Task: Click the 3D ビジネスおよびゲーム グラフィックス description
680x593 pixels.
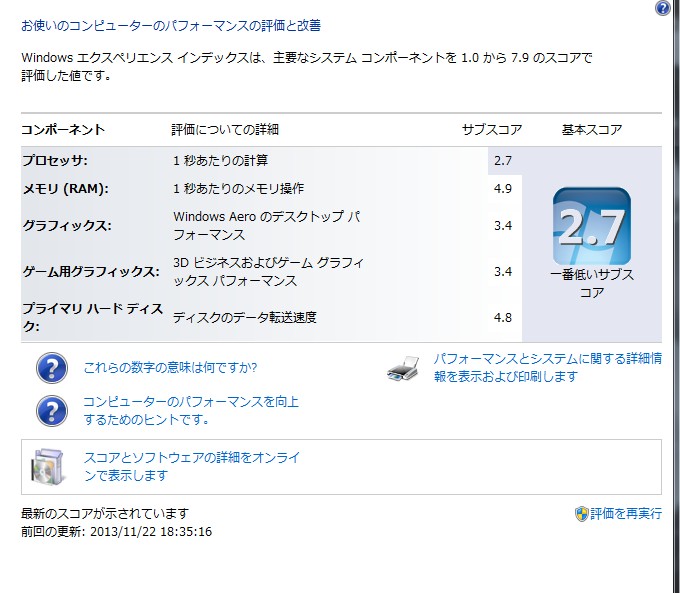Action: [x=268, y=272]
